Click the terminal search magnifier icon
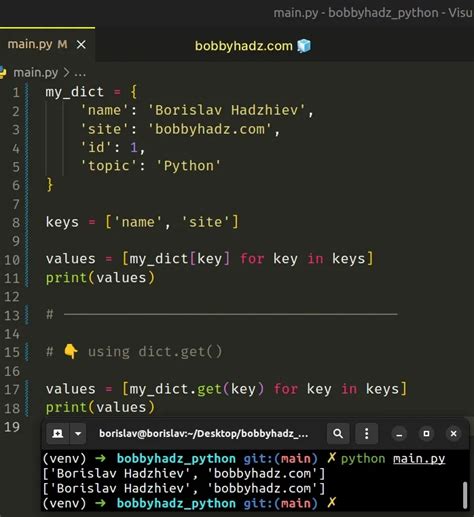Viewport: 474px width, 517px height. 338,433
